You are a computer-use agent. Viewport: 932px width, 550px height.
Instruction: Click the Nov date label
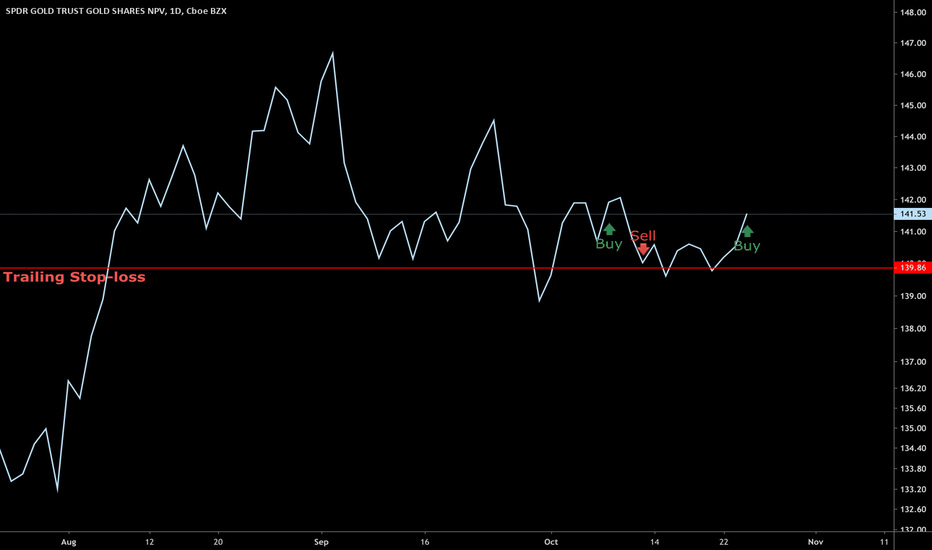(x=816, y=542)
